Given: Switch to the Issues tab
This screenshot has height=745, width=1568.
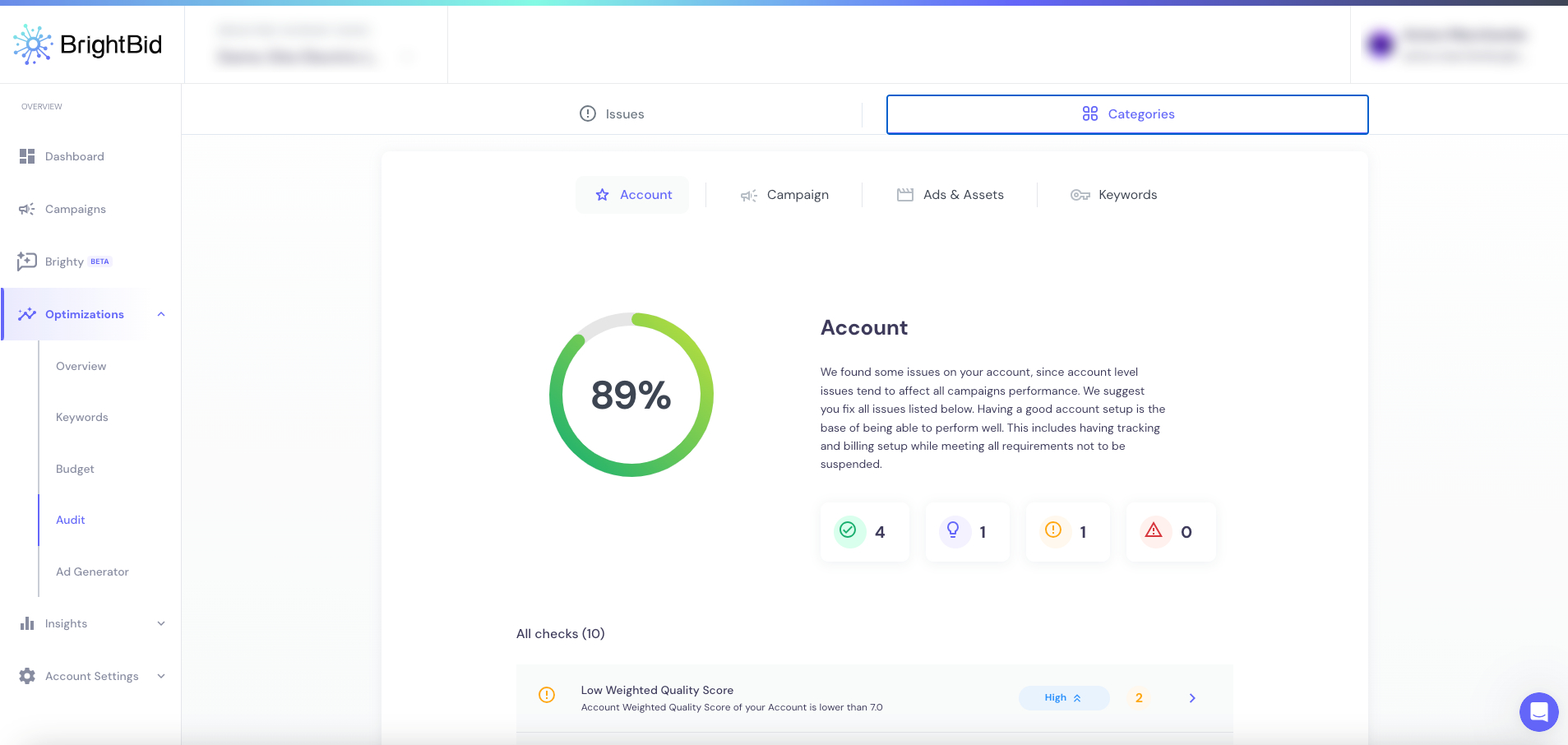Looking at the screenshot, I should click(612, 113).
